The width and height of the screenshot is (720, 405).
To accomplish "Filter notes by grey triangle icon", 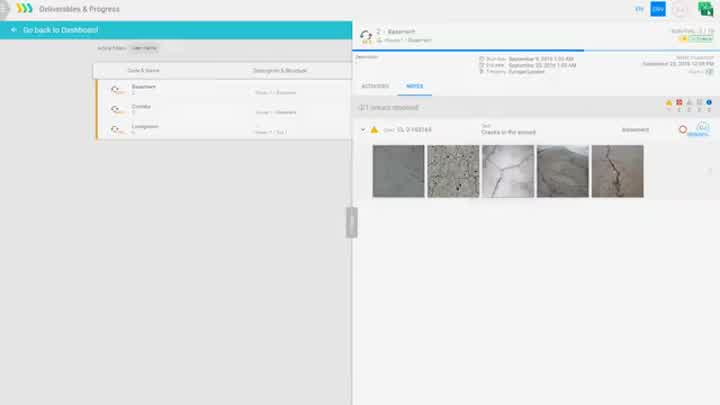I will coord(689,103).
